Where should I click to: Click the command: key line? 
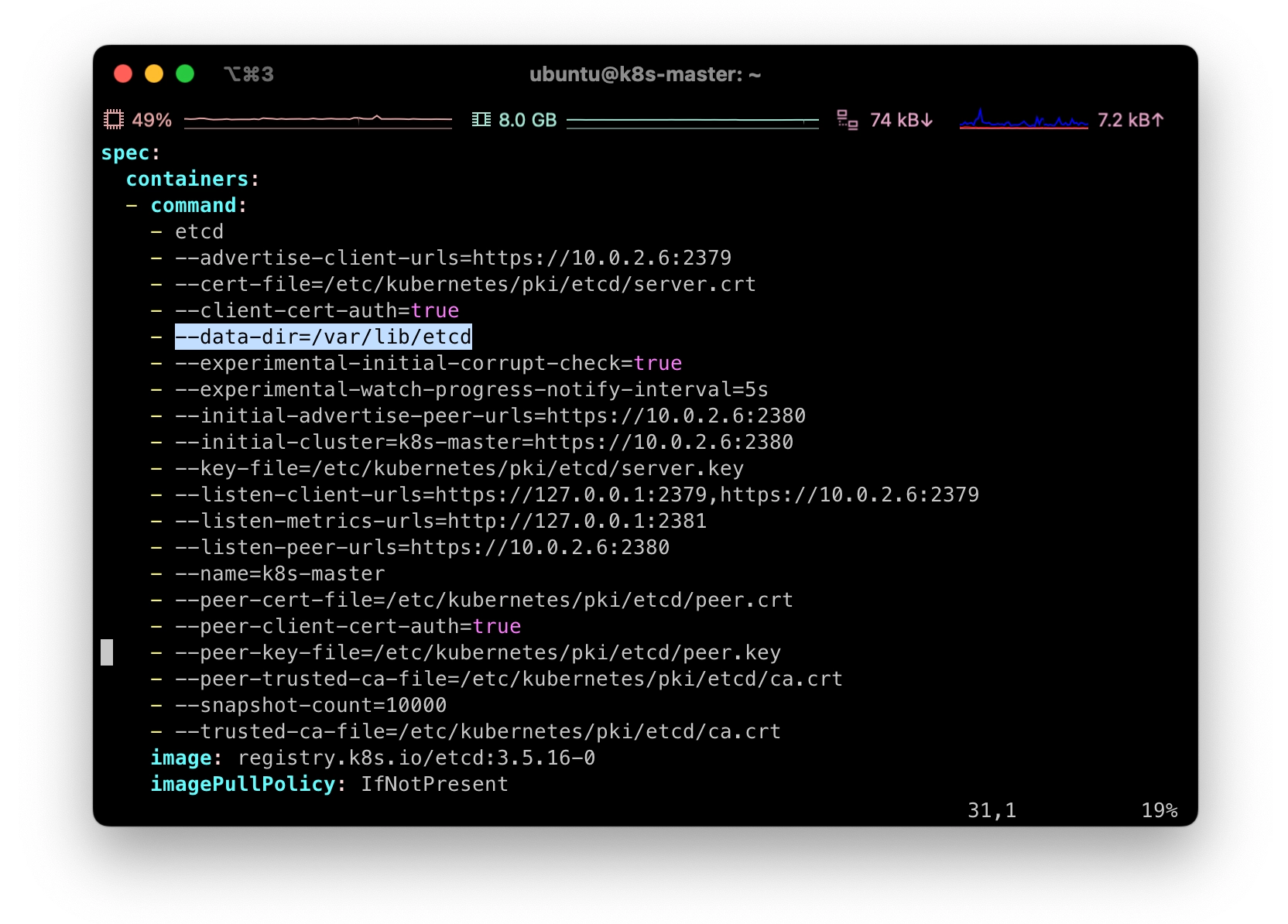click(198, 205)
